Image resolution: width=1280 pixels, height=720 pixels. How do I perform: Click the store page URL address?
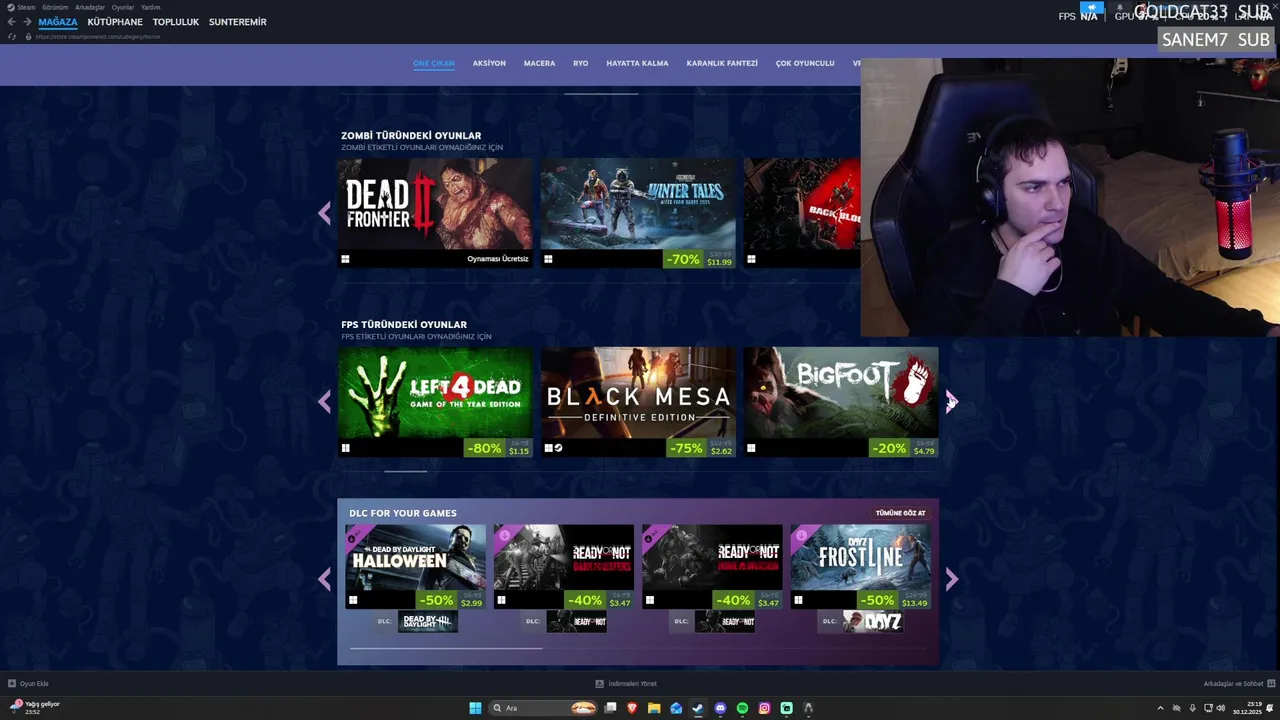click(x=97, y=37)
